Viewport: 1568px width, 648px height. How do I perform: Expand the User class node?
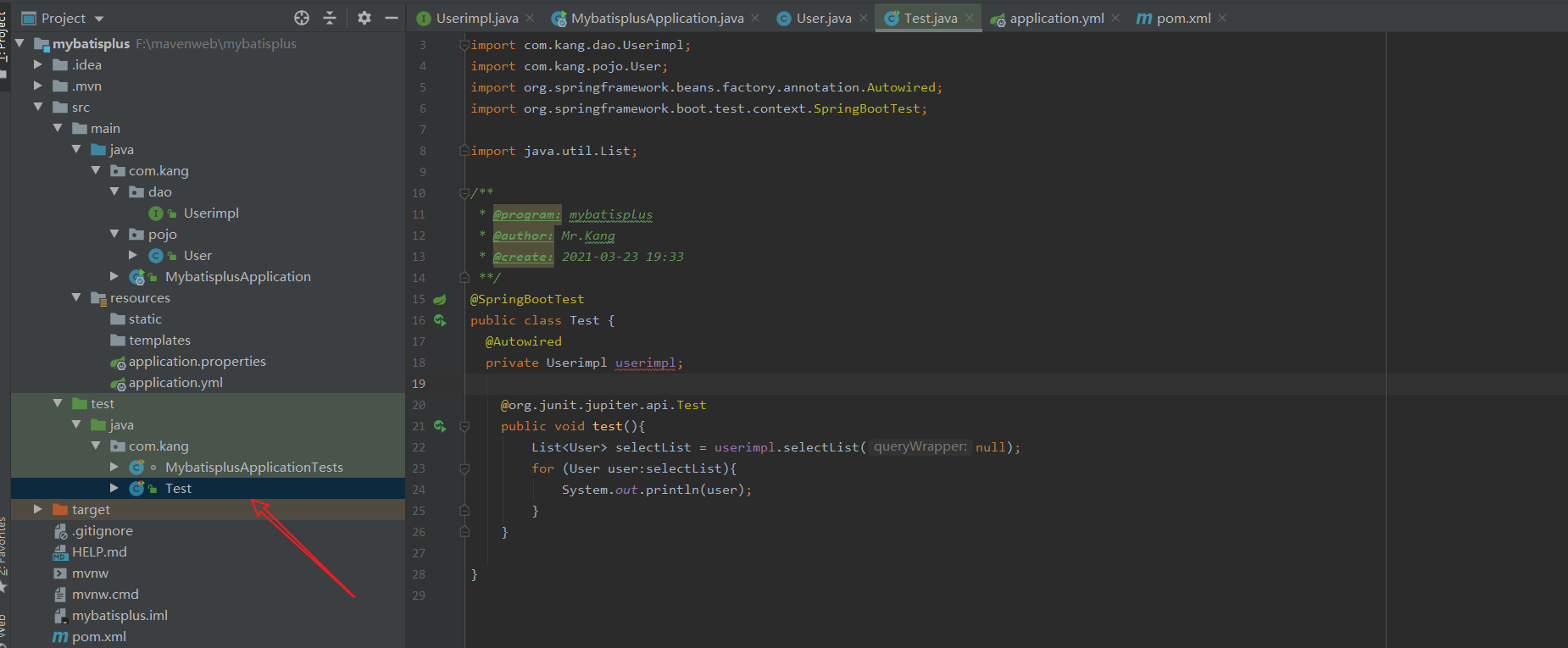point(133,255)
